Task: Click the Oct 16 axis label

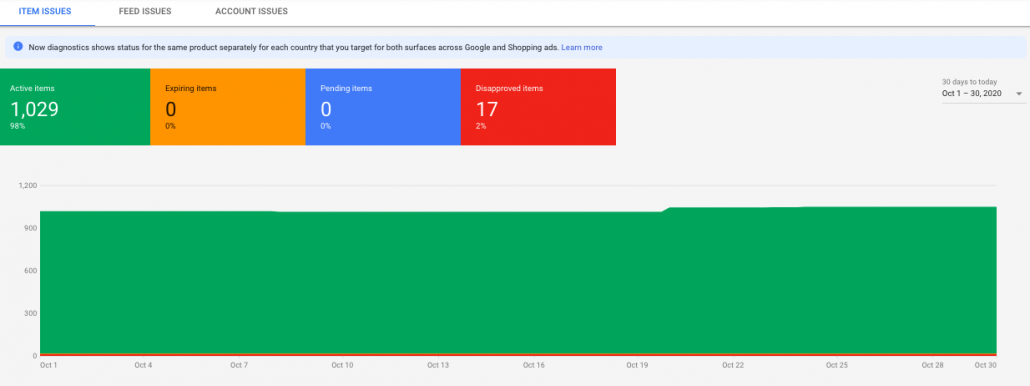Action: click(533, 365)
